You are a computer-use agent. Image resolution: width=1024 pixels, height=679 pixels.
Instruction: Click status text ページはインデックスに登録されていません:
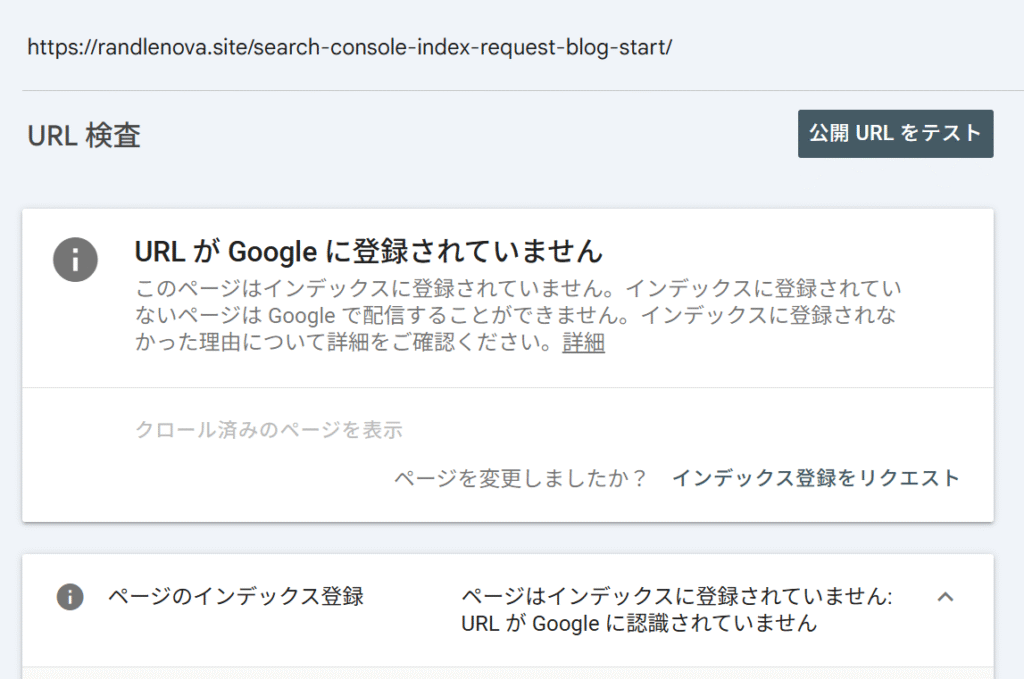677,597
